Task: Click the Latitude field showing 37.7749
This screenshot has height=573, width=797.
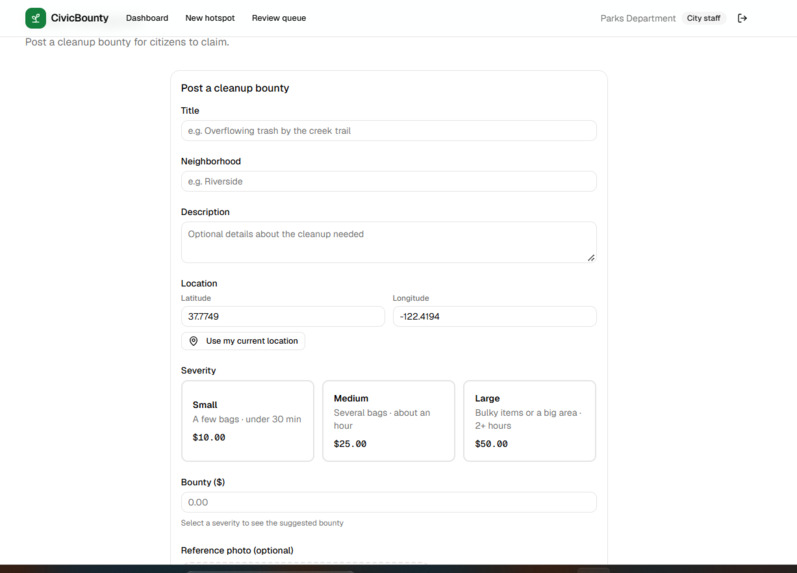Action: coord(283,316)
